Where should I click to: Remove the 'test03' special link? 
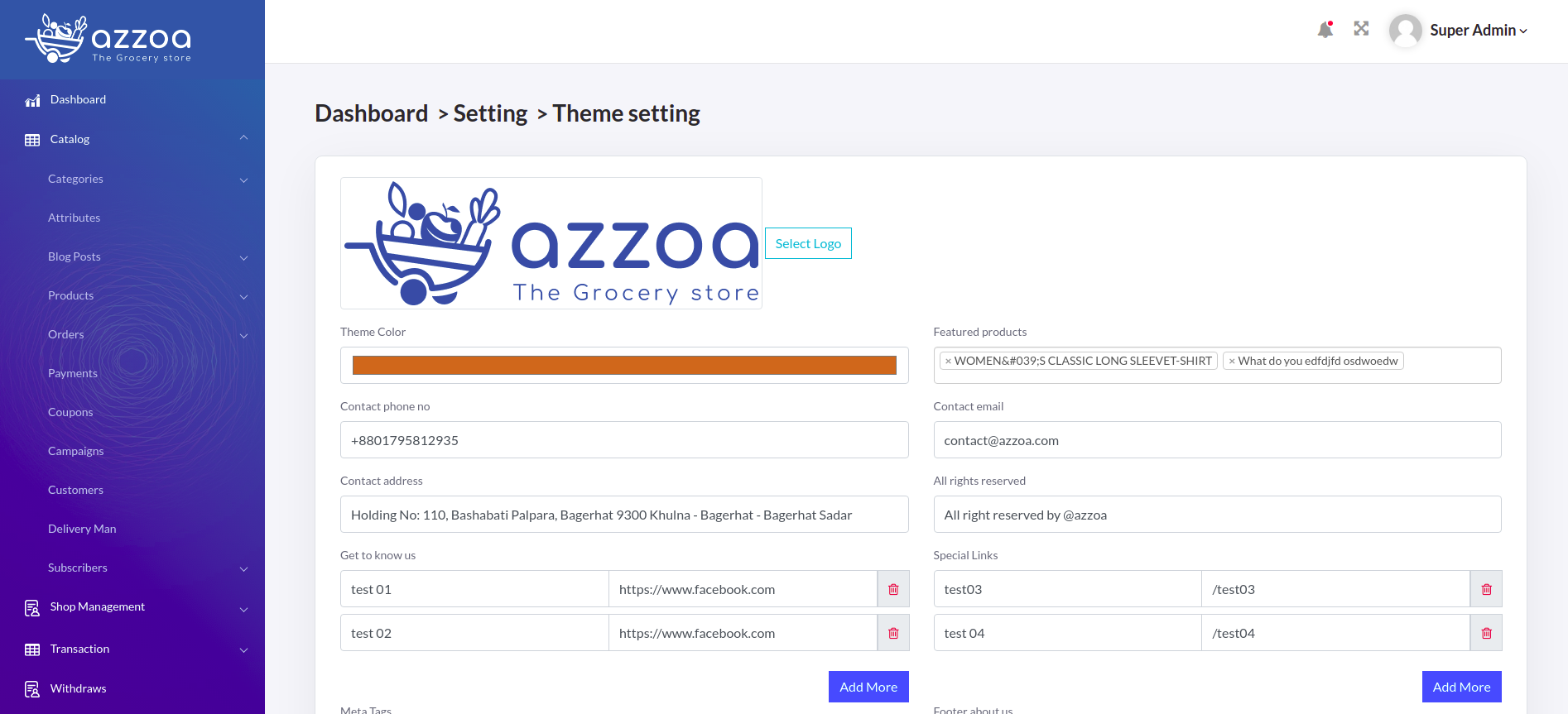(1486, 589)
